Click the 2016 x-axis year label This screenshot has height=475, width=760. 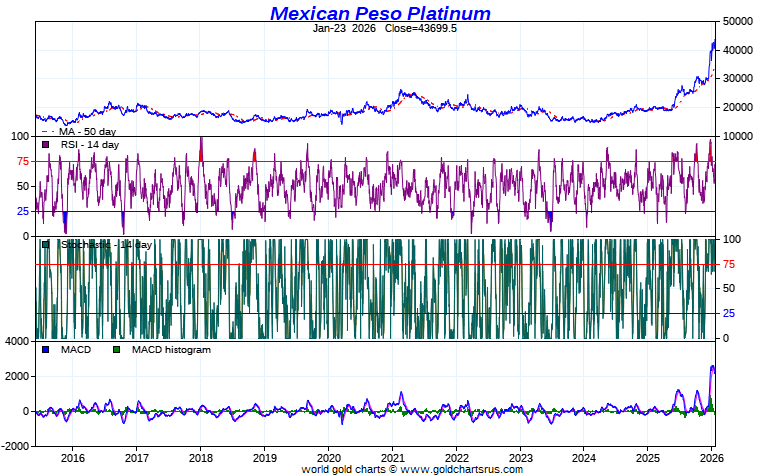pyautogui.click(x=73, y=458)
